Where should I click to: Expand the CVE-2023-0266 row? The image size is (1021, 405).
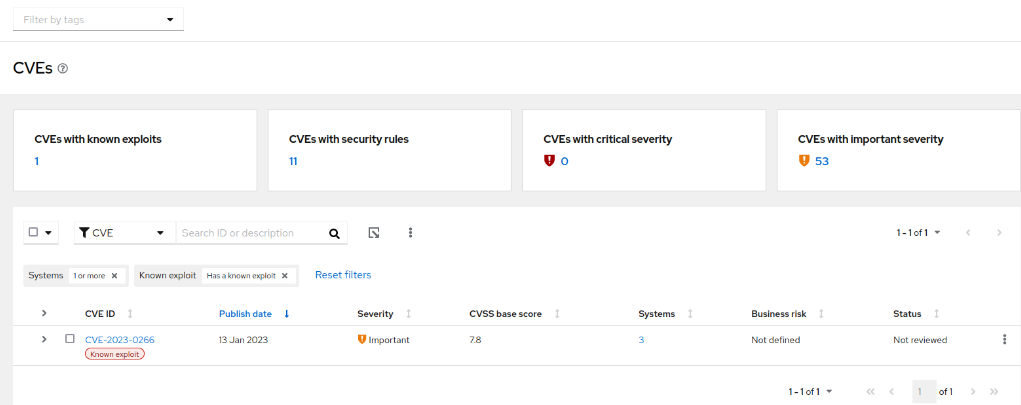[44, 339]
